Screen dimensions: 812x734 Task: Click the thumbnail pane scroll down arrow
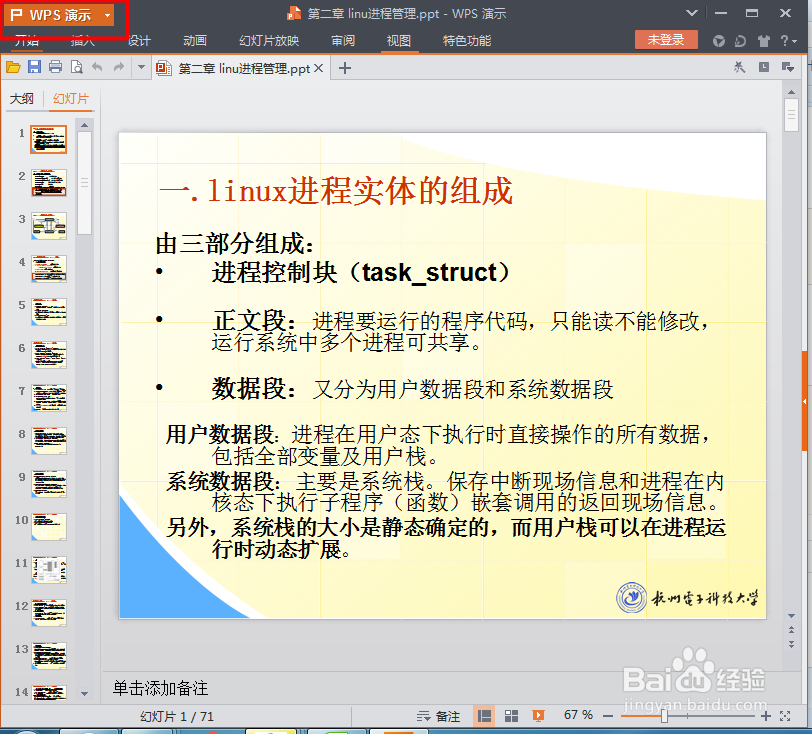click(84, 693)
